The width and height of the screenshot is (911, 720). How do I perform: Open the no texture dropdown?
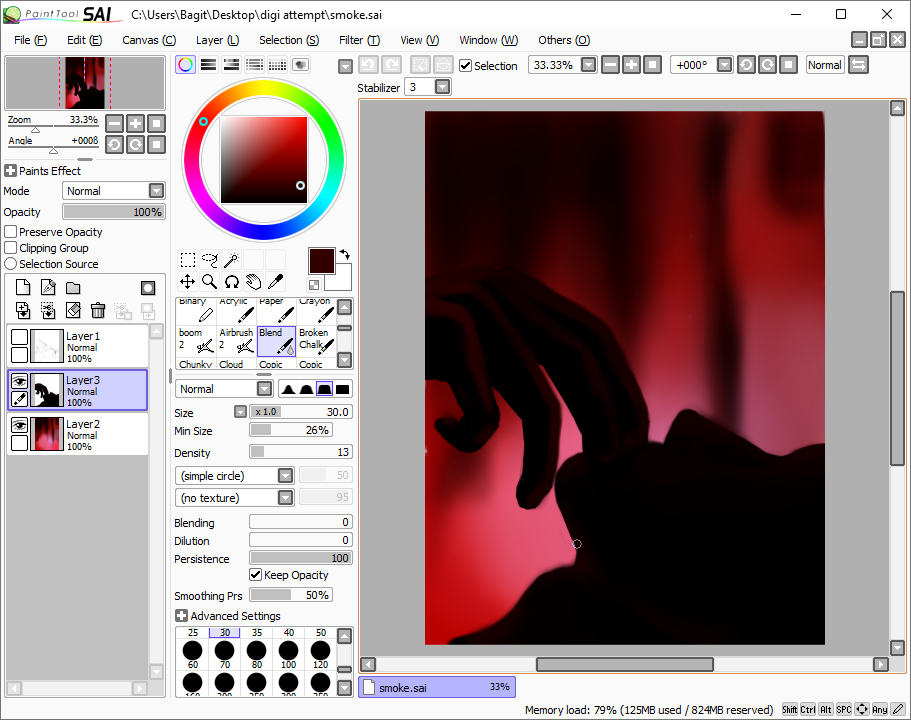pos(285,498)
